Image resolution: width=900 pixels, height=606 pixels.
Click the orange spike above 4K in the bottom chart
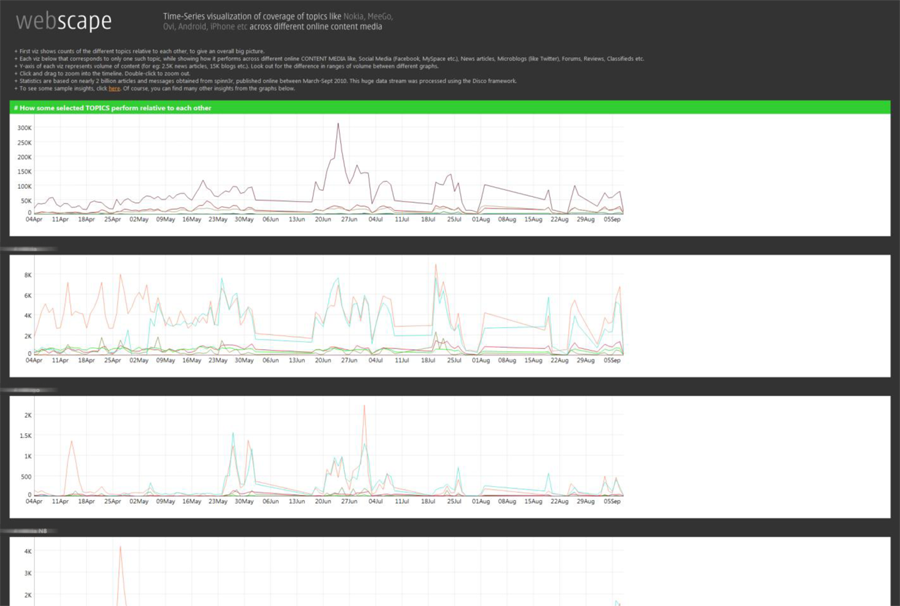tap(121, 546)
